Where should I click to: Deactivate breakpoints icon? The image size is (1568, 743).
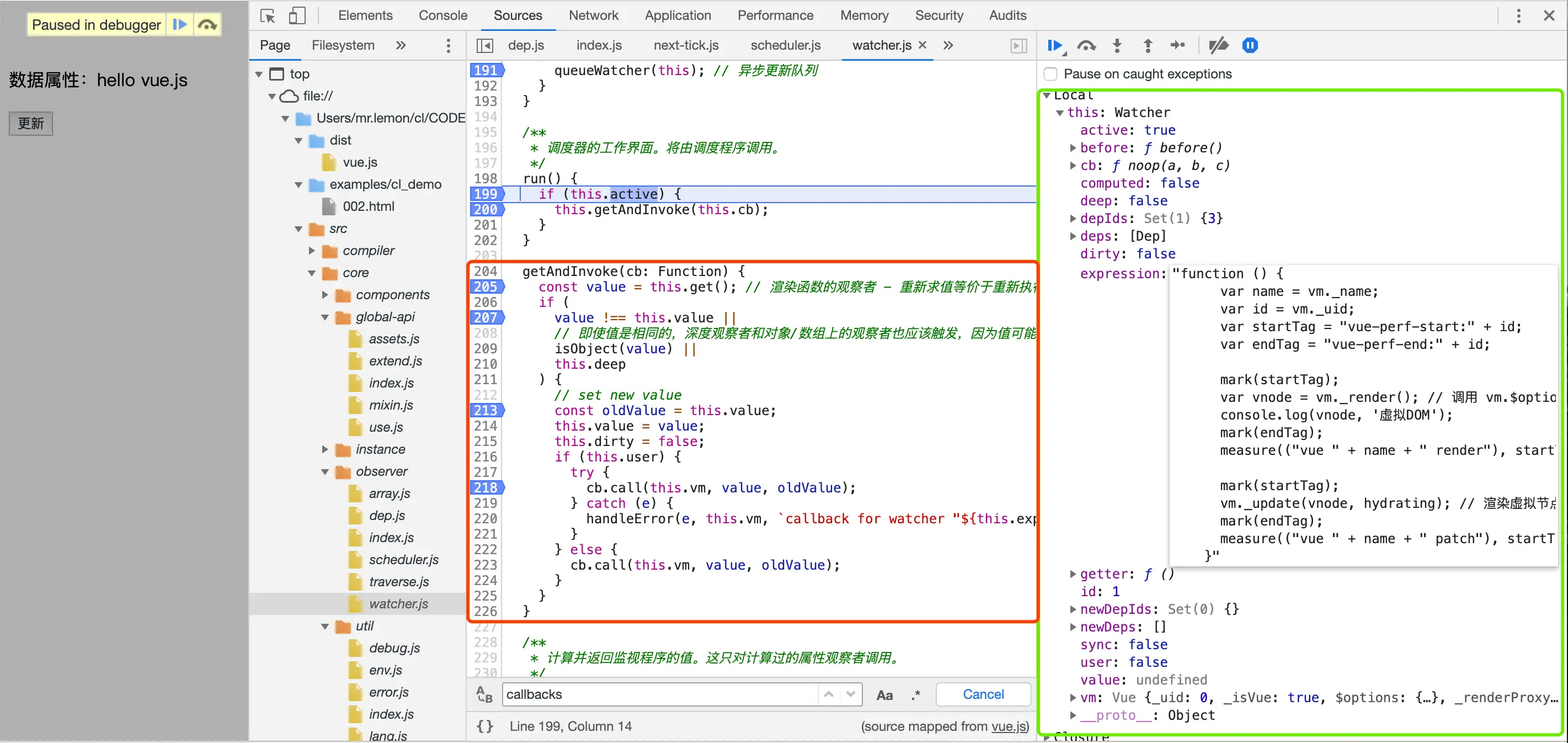coord(1218,46)
